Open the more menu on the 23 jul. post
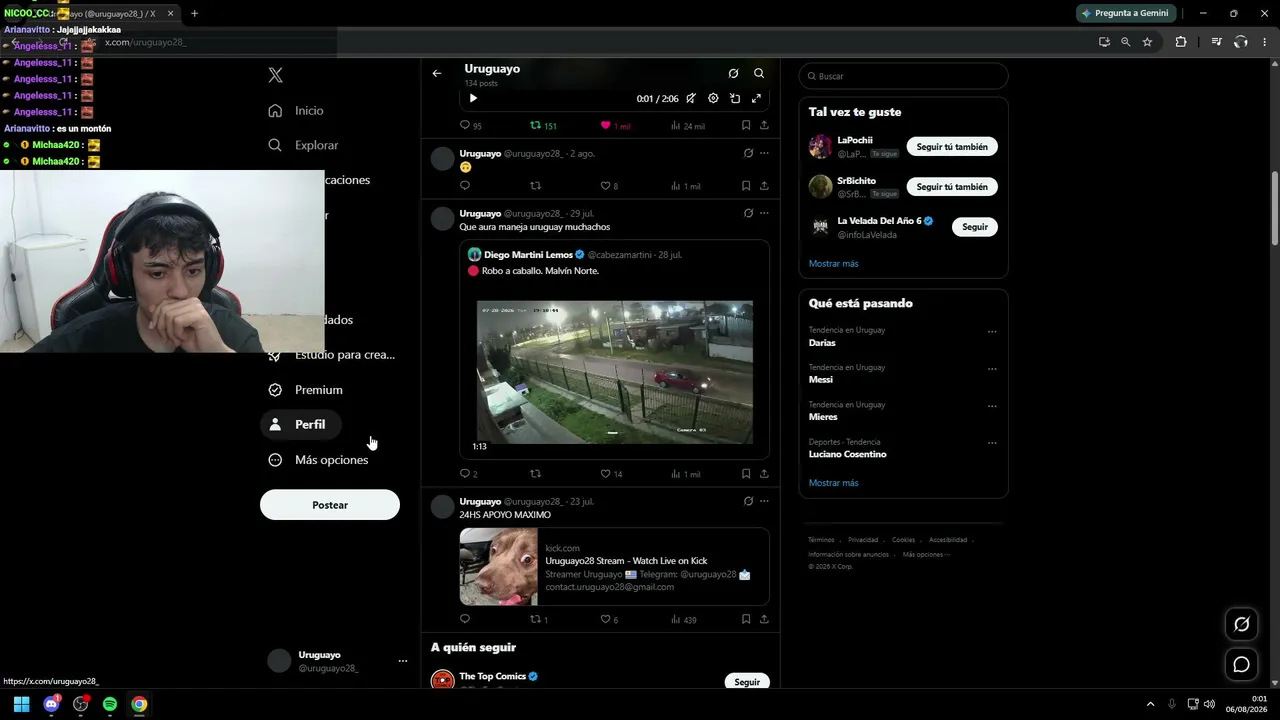 764,501
